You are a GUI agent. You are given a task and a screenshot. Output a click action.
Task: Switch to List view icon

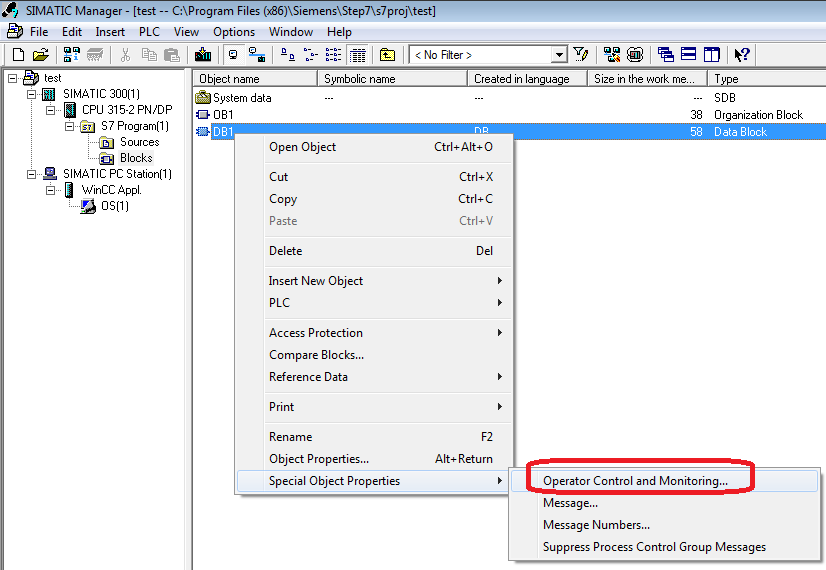(x=333, y=55)
